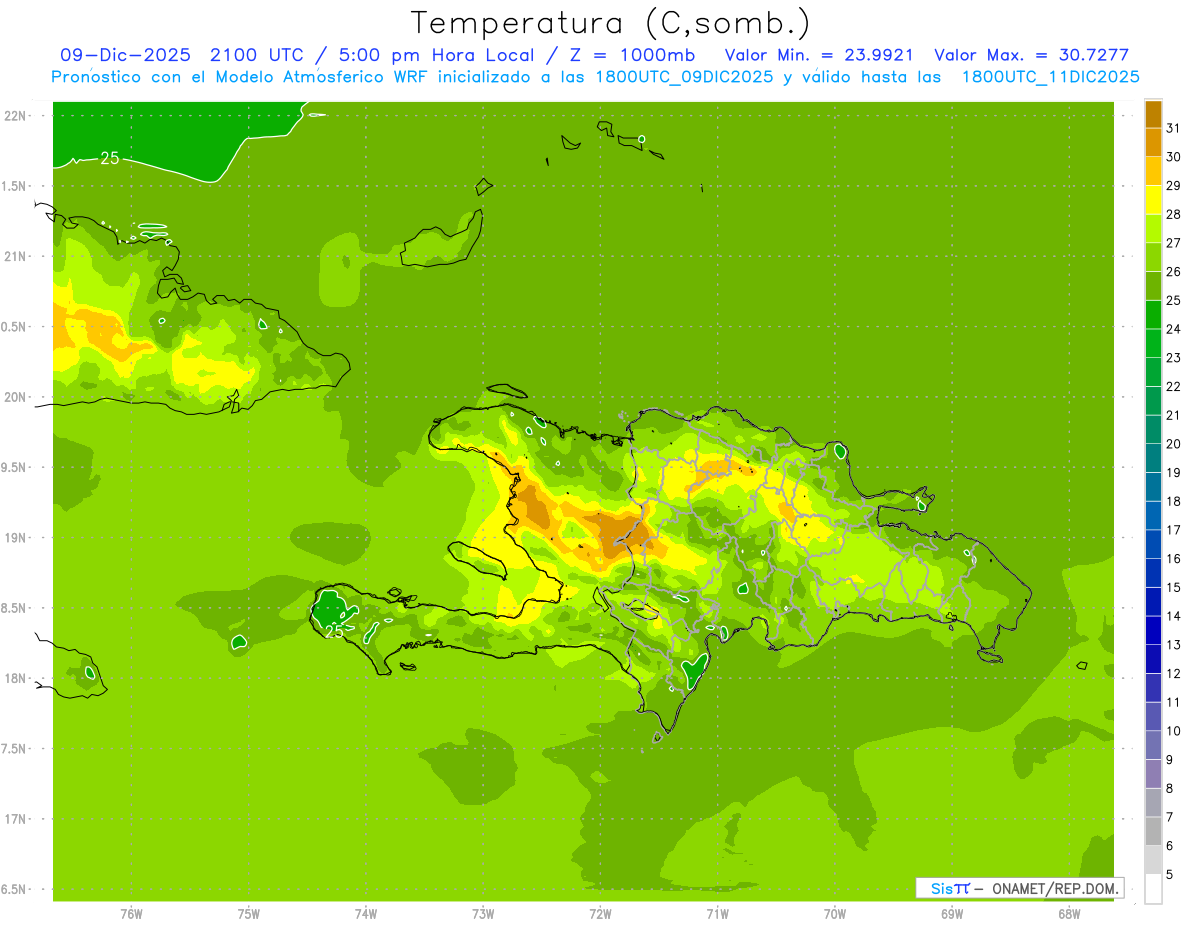1200x927 pixels.
Task: Click the '17' colorbar scale label
Action: (x=1174, y=530)
